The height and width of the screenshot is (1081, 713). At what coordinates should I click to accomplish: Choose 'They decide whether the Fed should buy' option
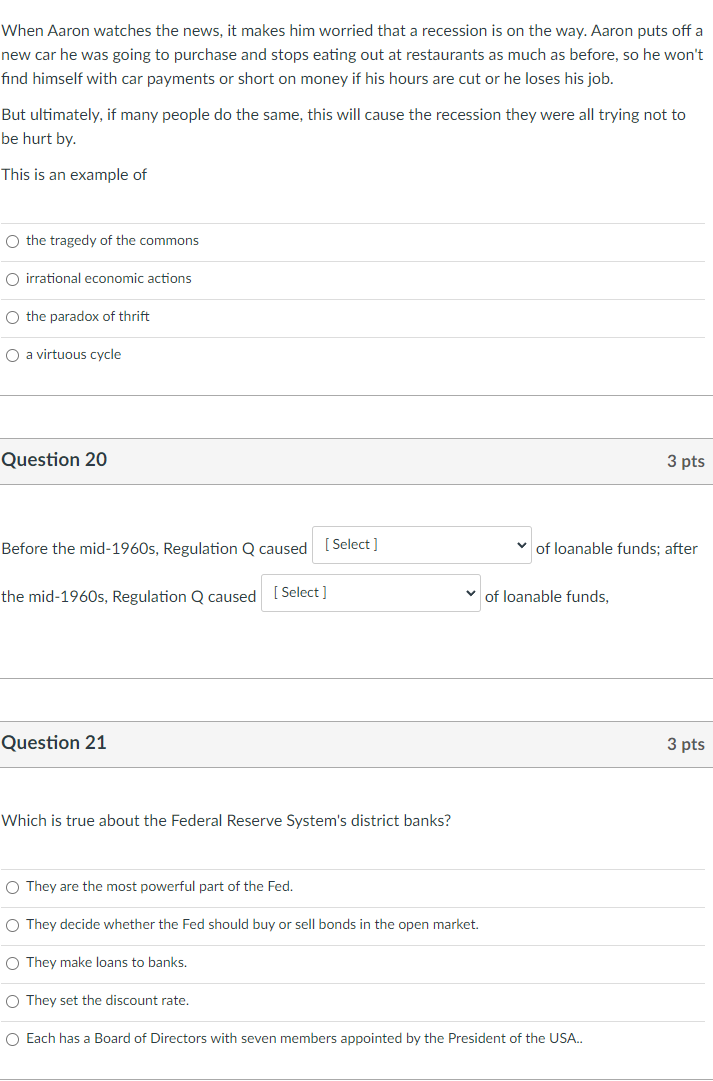pos(12,925)
